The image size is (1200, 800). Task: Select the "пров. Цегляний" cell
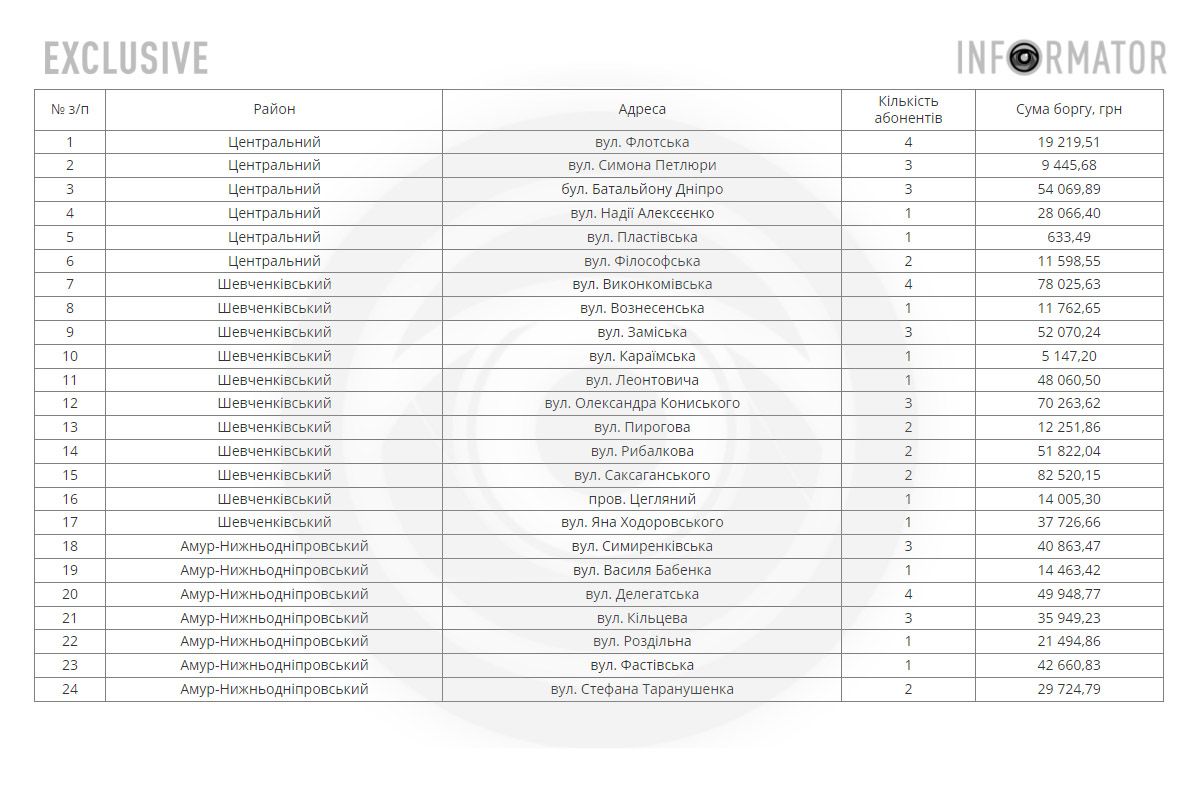[642, 499]
